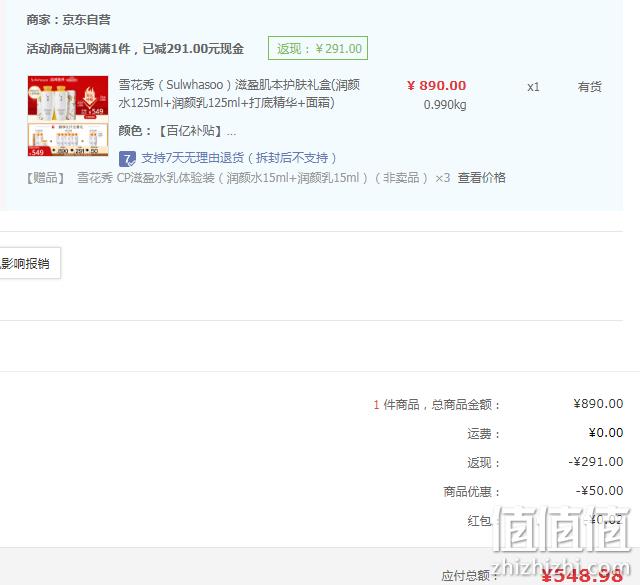This screenshot has height=585, width=640.
Task: Open the Sulwhasoo gift box product thumbnail
Action: click(x=68, y=116)
